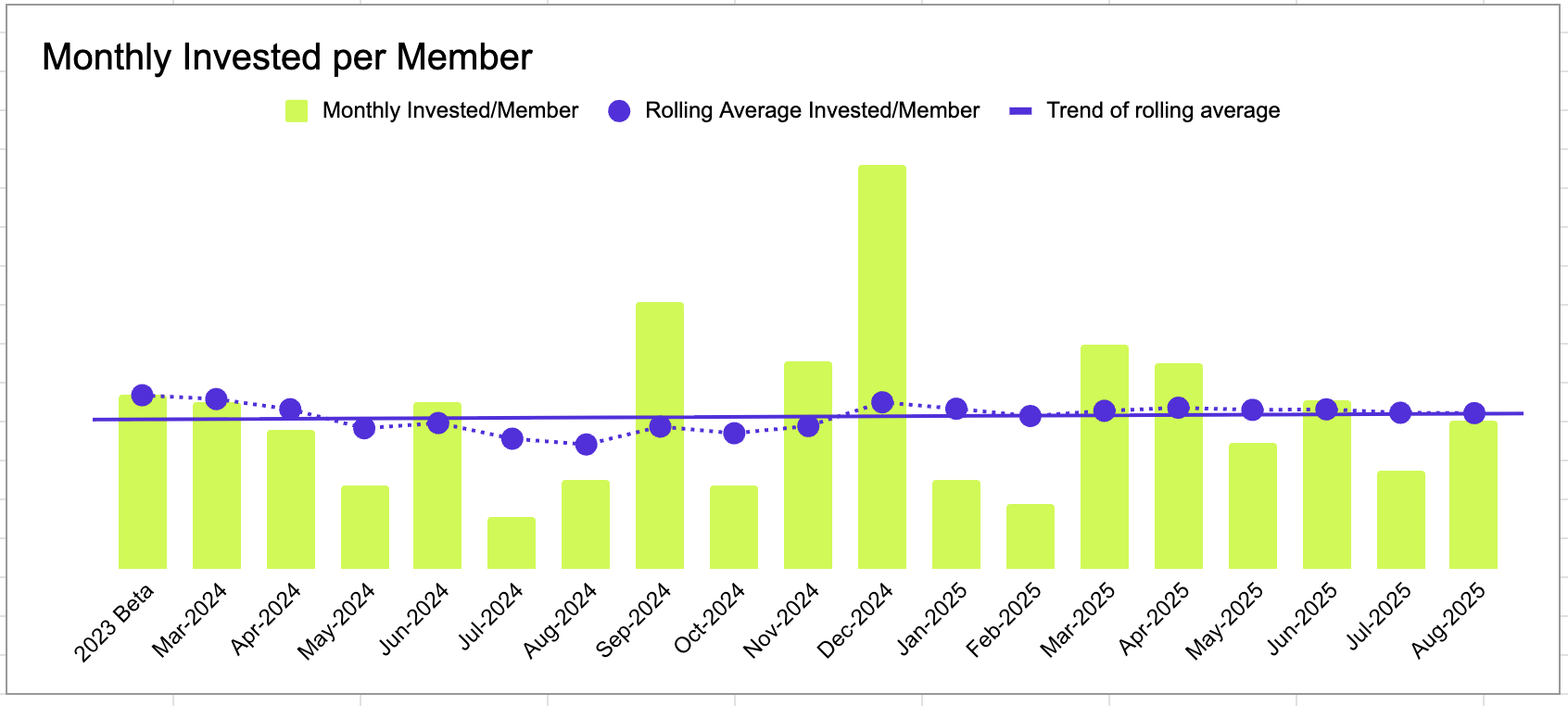Click the purple Rolling Average legend dot
Viewport: 1568px width, 706px height.
(619, 111)
